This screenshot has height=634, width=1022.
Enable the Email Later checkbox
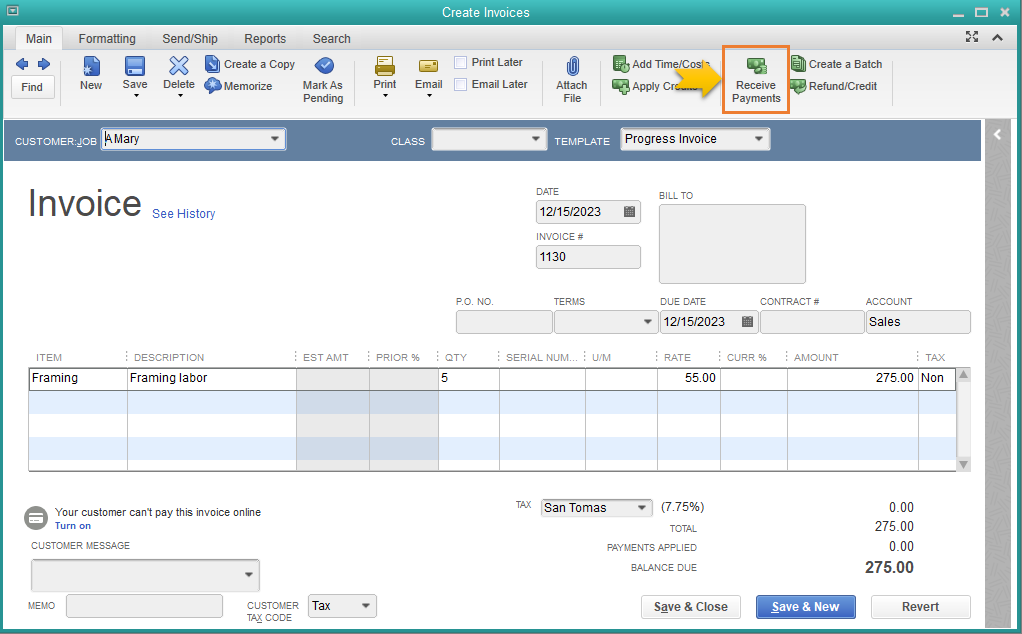coord(461,84)
